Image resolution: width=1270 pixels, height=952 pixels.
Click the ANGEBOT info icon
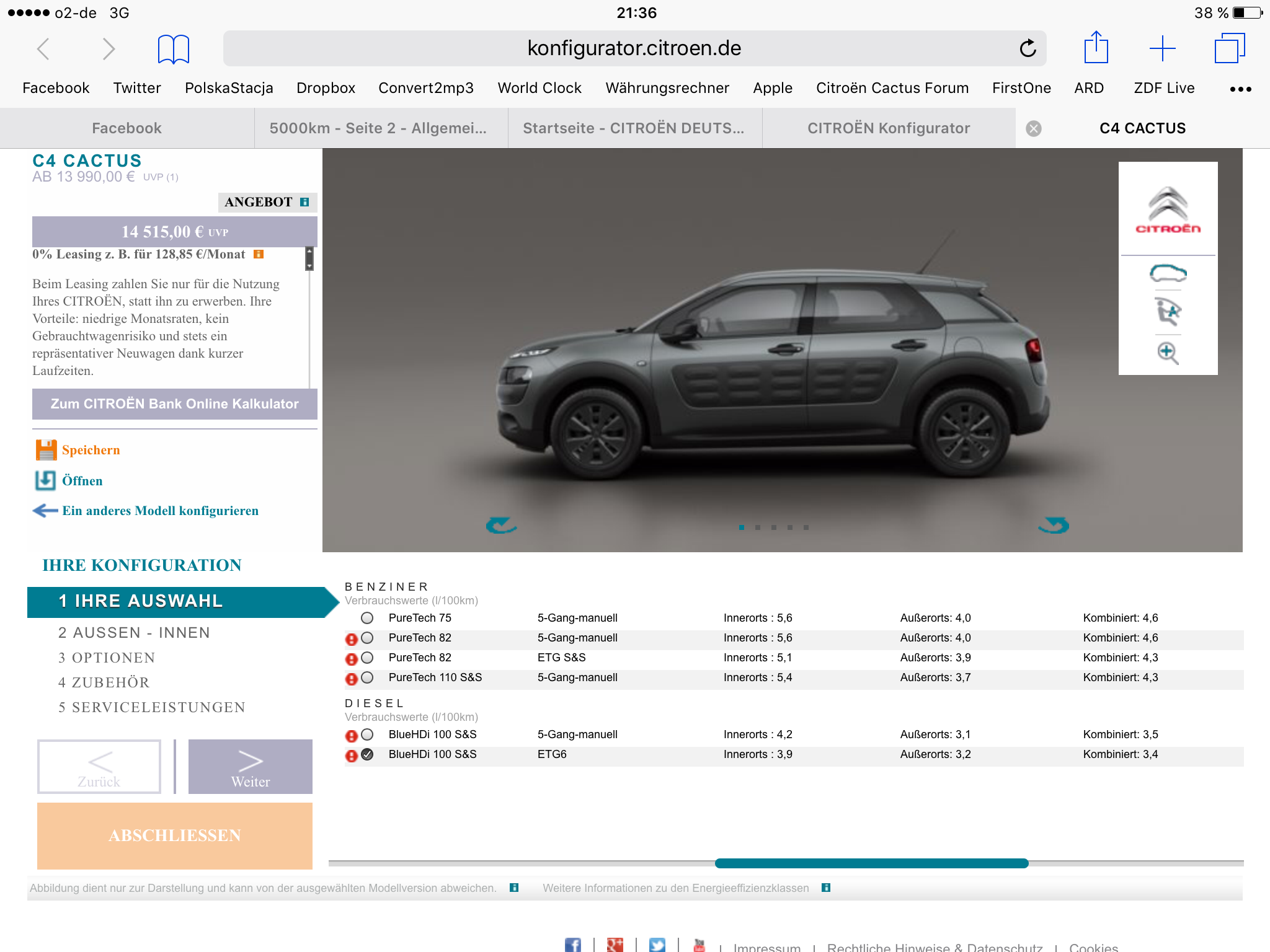pos(304,202)
